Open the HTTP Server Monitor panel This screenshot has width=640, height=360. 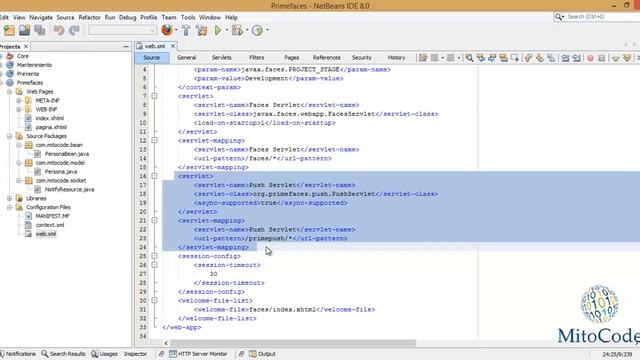(198, 354)
